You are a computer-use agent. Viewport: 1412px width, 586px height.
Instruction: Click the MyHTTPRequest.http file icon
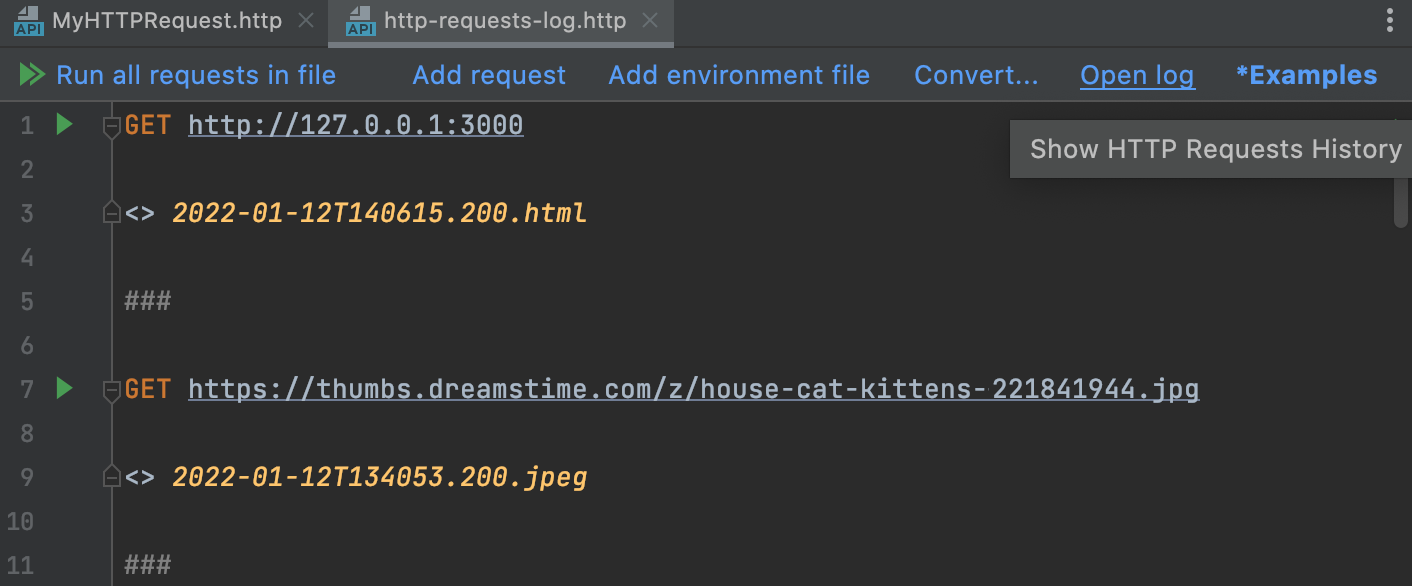28,21
